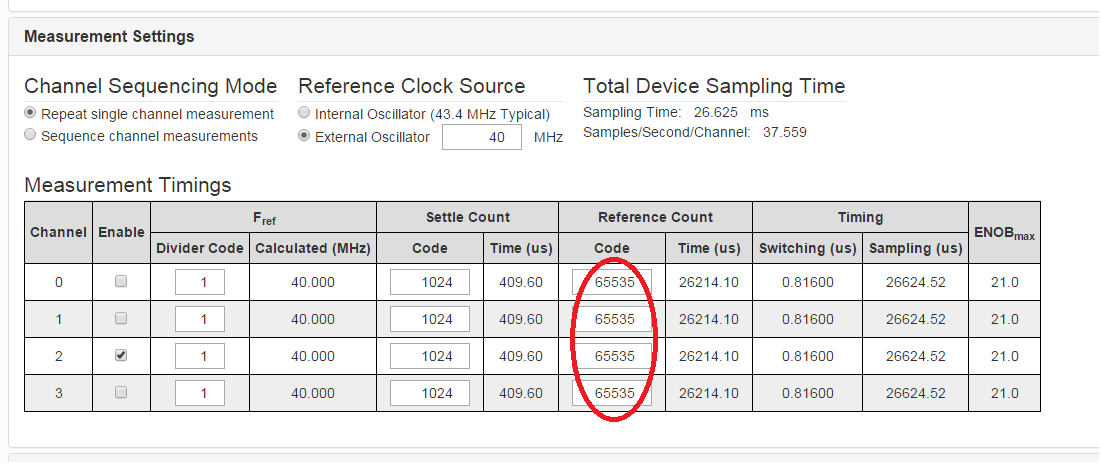The height and width of the screenshot is (473, 1101).
Task: Click channel 0 Reference Count code field
Action: [612, 282]
